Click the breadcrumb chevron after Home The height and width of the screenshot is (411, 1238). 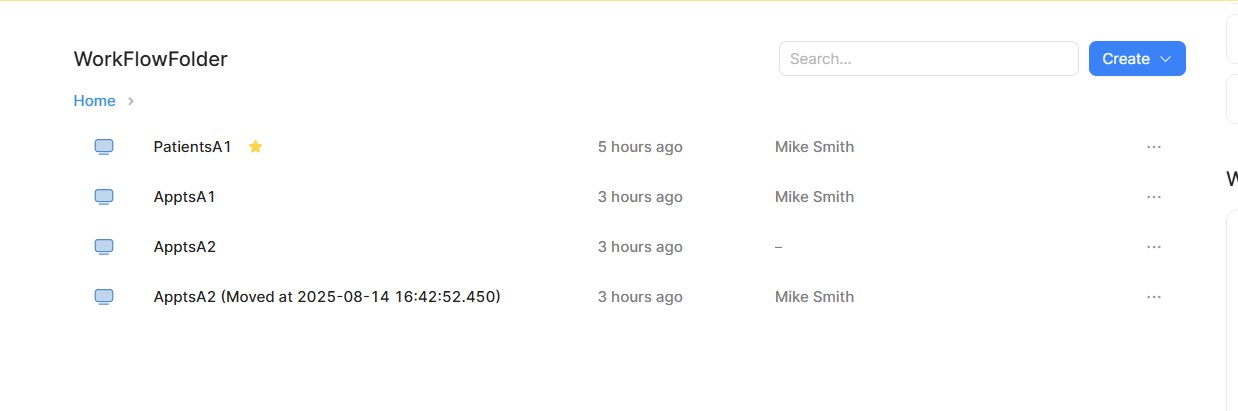pyautogui.click(x=131, y=101)
